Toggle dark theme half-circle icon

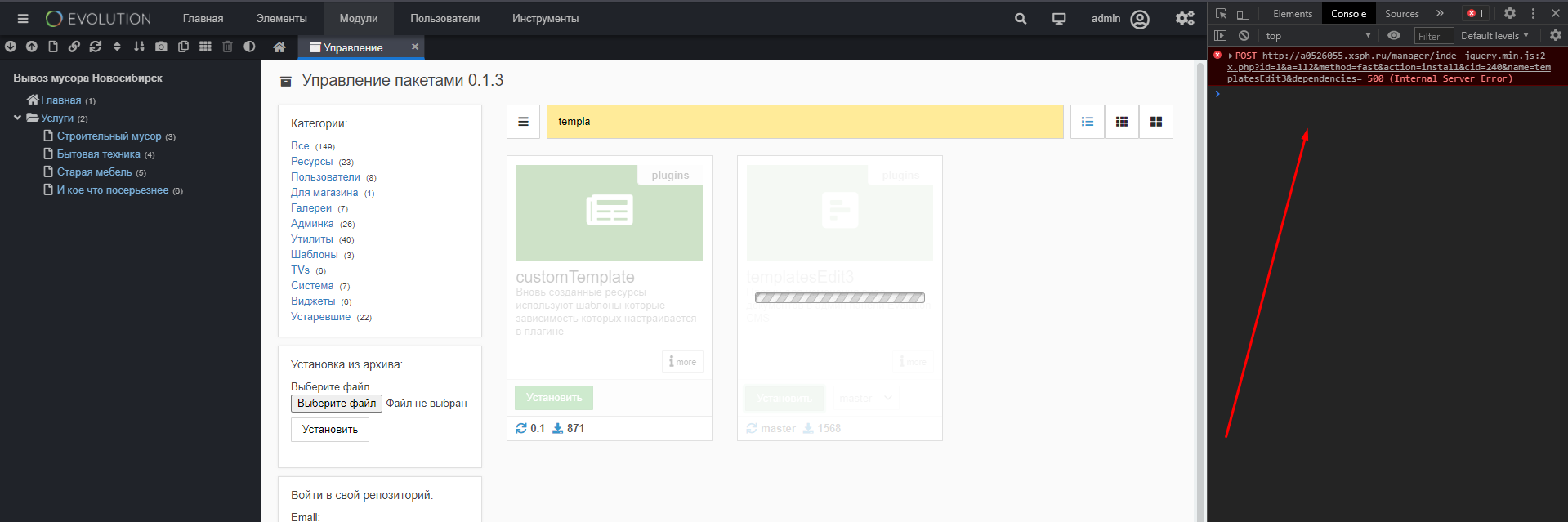tap(249, 47)
